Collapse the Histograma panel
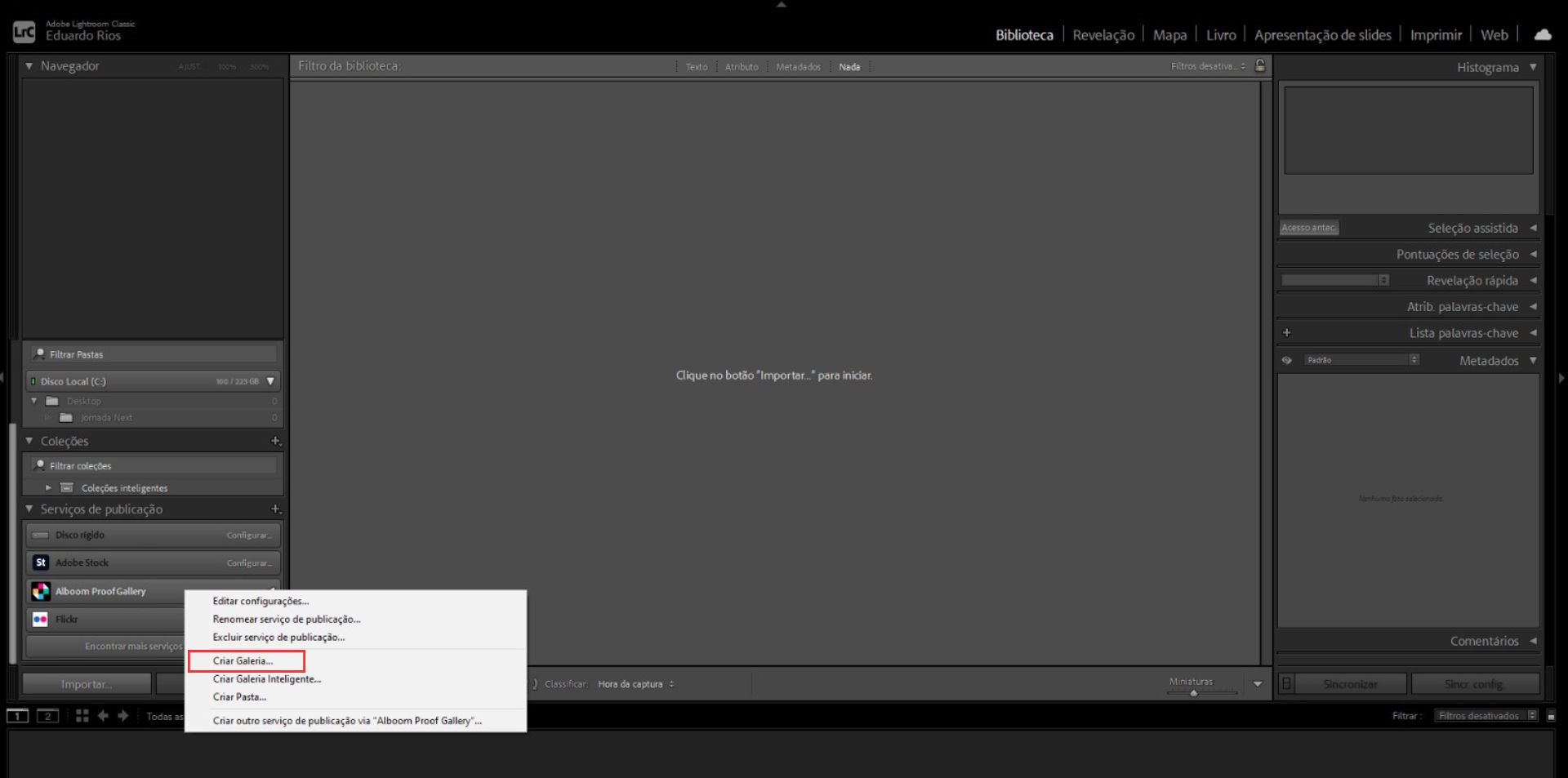1568x778 pixels. (1533, 67)
